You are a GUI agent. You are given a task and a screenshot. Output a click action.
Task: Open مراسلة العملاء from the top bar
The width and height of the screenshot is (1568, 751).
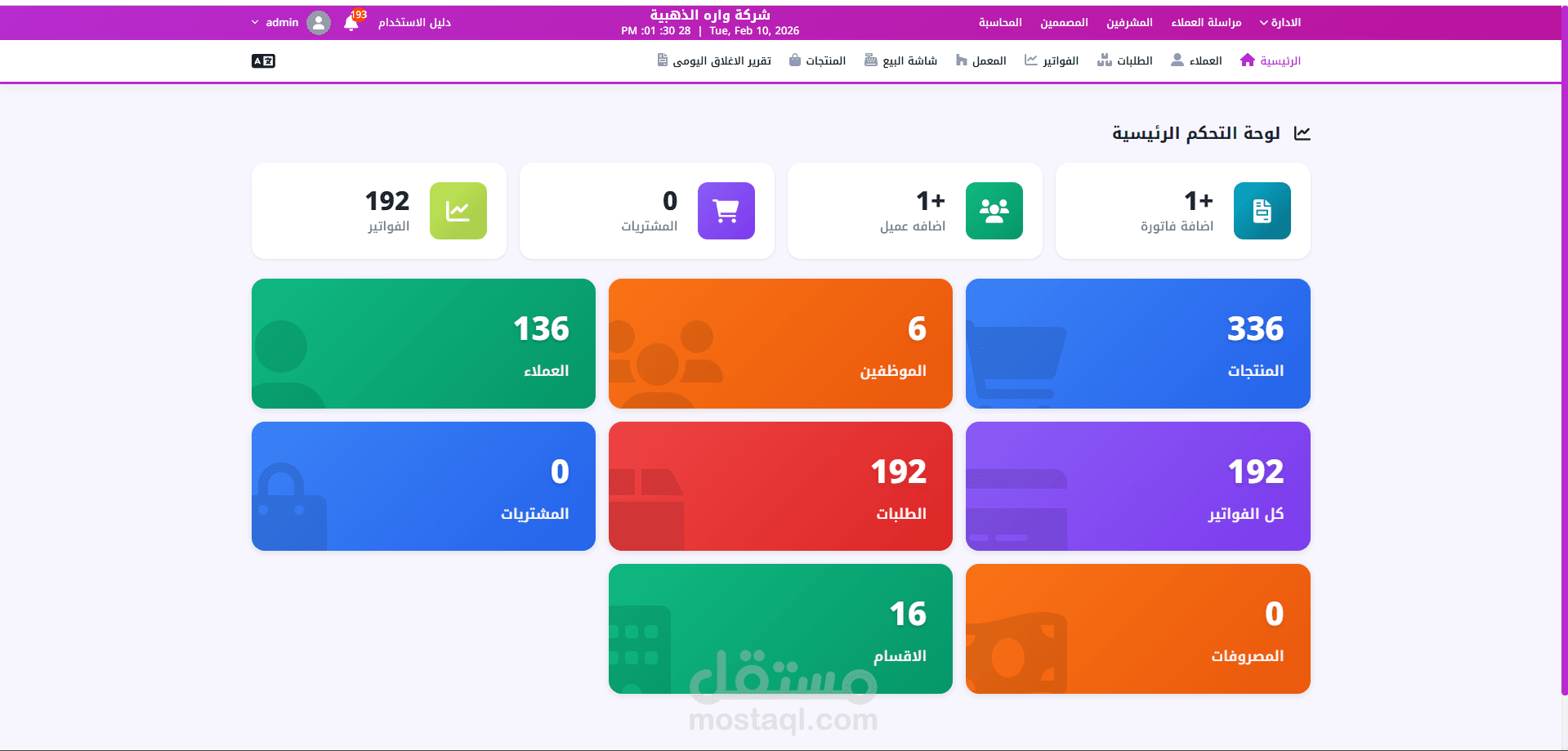pos(1206,22)
